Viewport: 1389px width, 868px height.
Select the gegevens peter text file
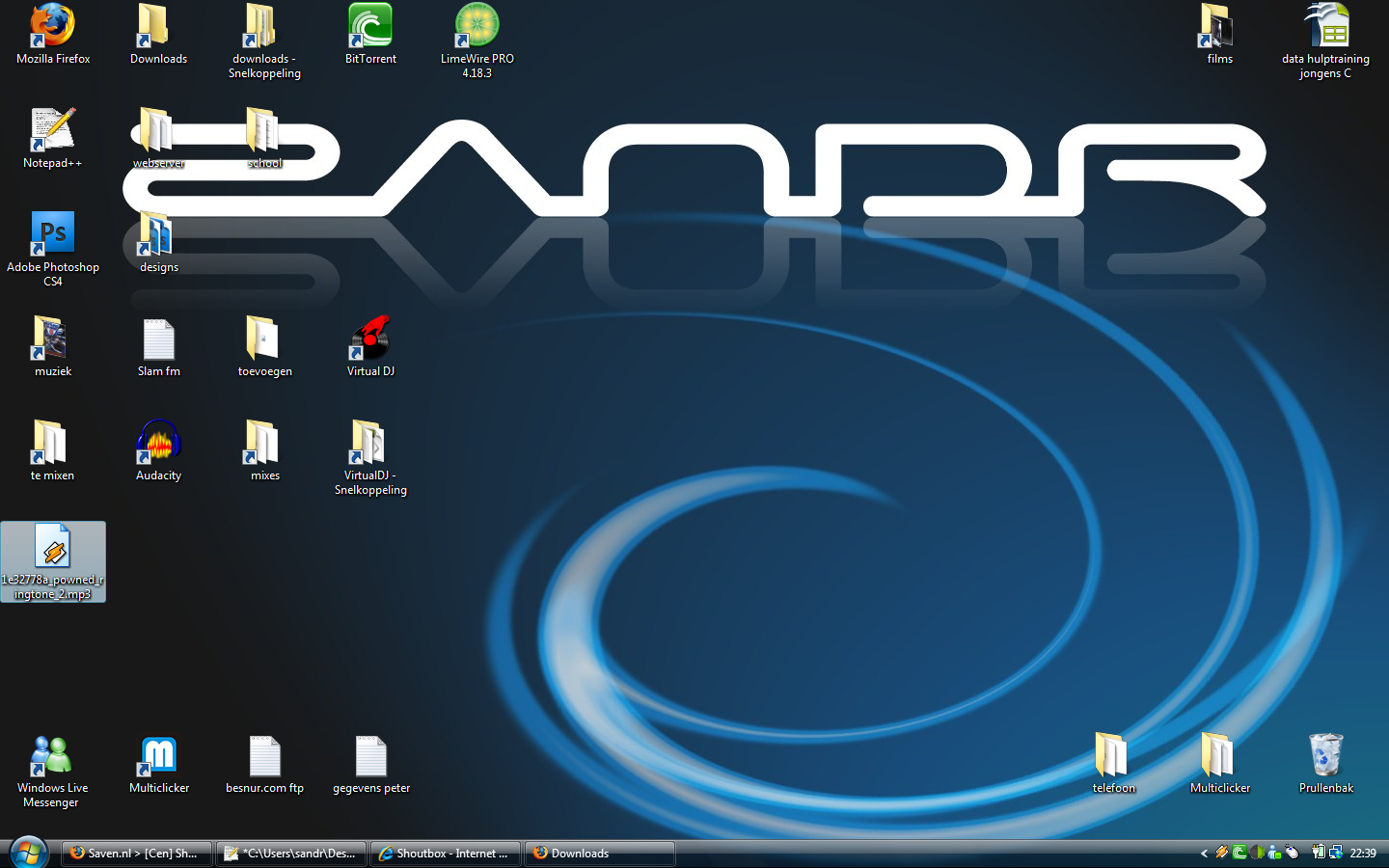[370, 765]
